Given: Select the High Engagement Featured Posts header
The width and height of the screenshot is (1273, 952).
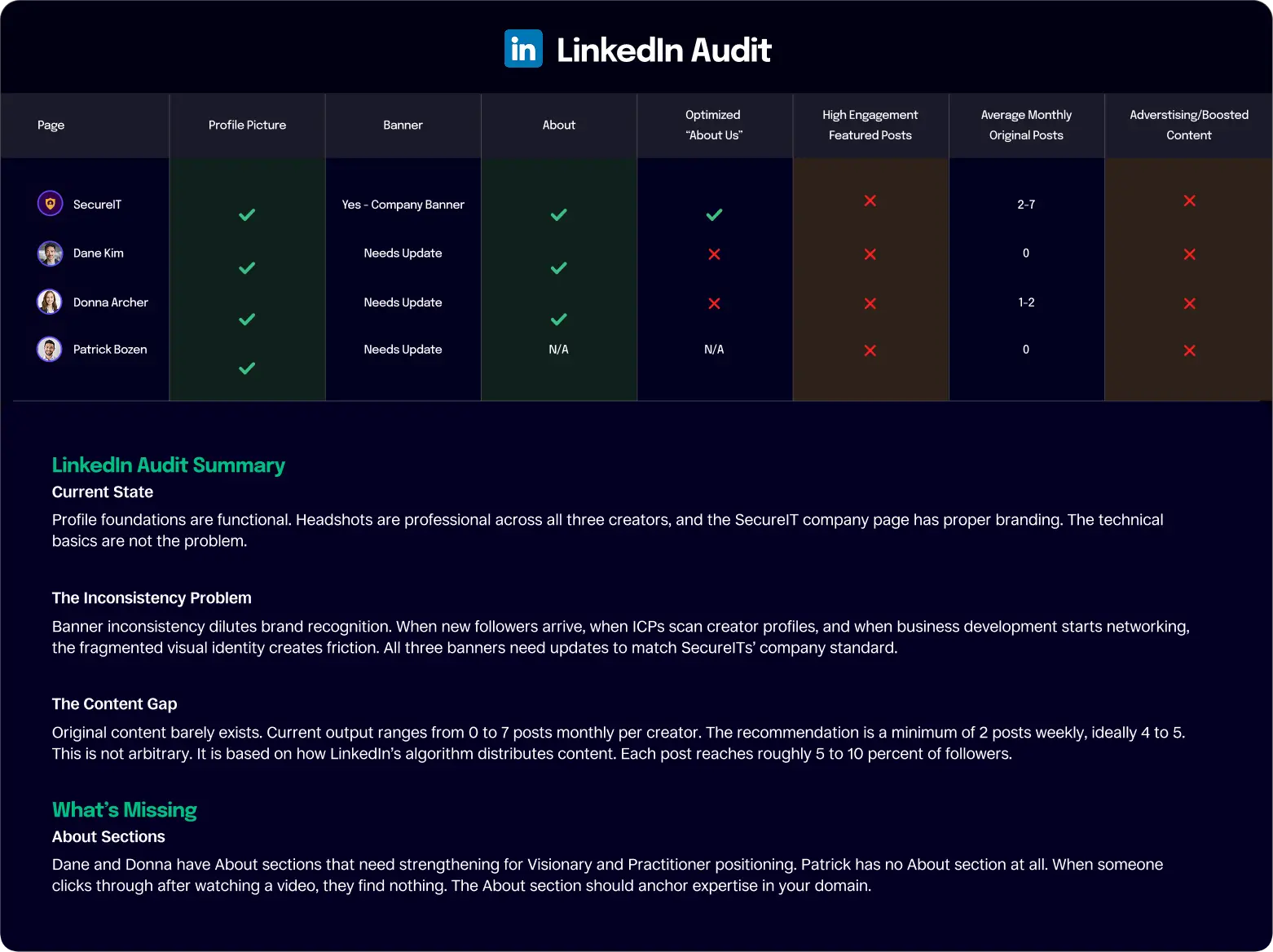Looking at the screenshot, I should (870, 125).
